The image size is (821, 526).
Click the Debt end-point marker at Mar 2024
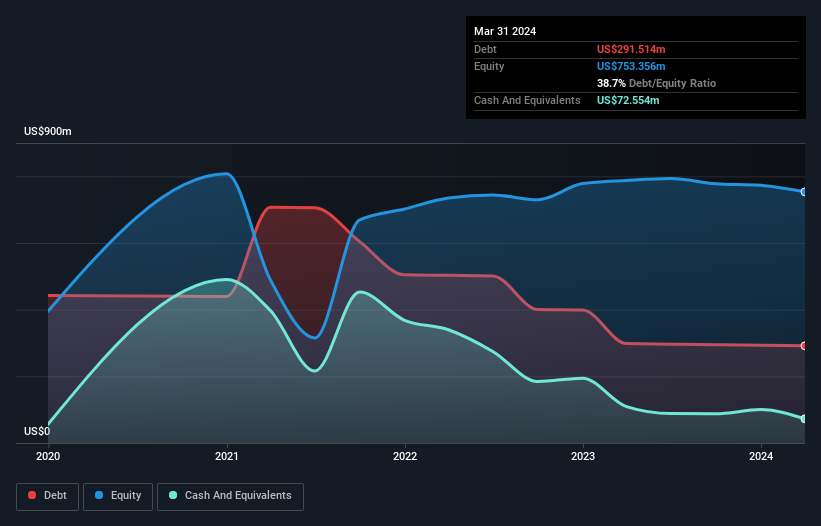(804, 346)
